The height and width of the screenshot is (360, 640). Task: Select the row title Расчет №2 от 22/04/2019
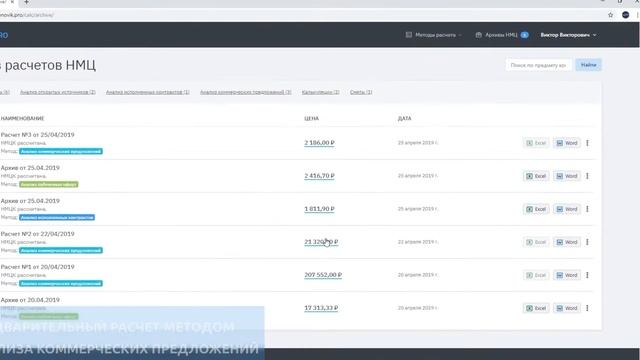point(38,234)
